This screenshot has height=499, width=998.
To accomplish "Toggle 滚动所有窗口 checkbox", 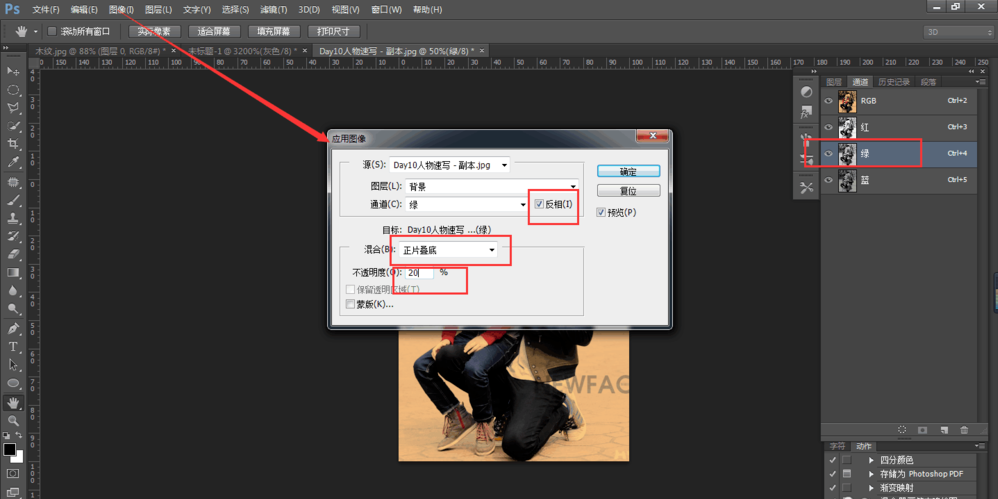I will point(52,31).
